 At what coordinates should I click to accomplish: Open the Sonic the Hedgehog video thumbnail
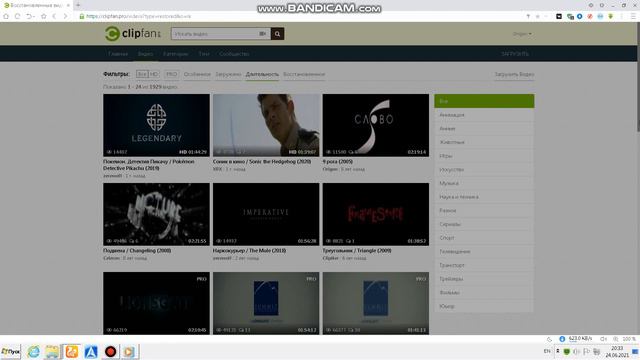[266, 125]
